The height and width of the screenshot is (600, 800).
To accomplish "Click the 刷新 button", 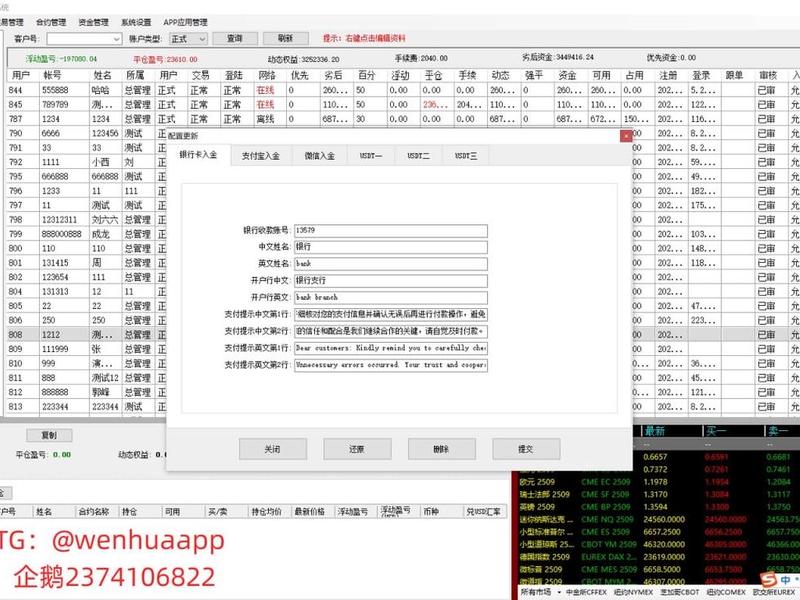I will click(x=286, y=38).
